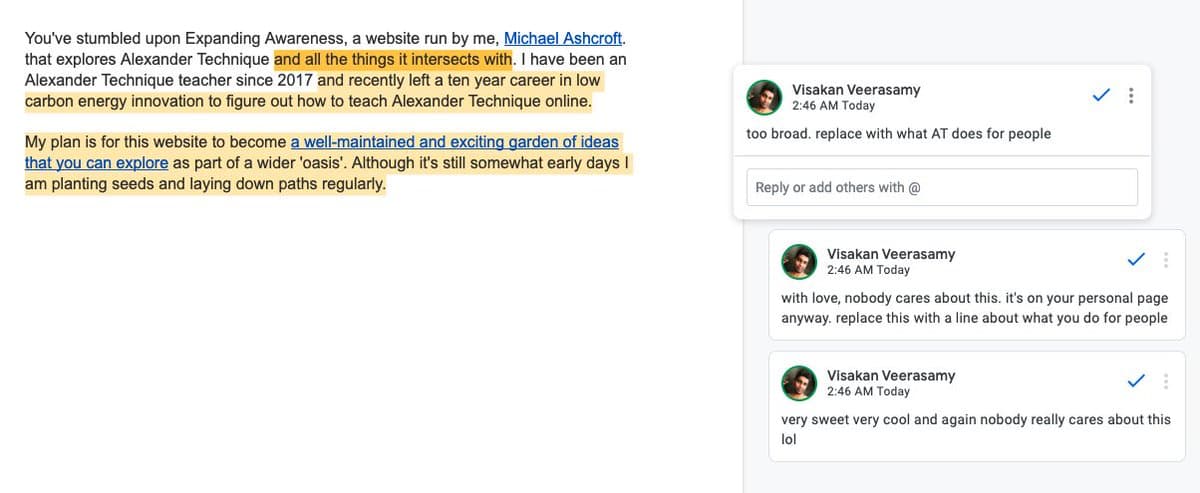The height and width of the screenshot is (493, 1200).
Task: Open the Michael Ashcroft link
Action: (x=563, y=39)
